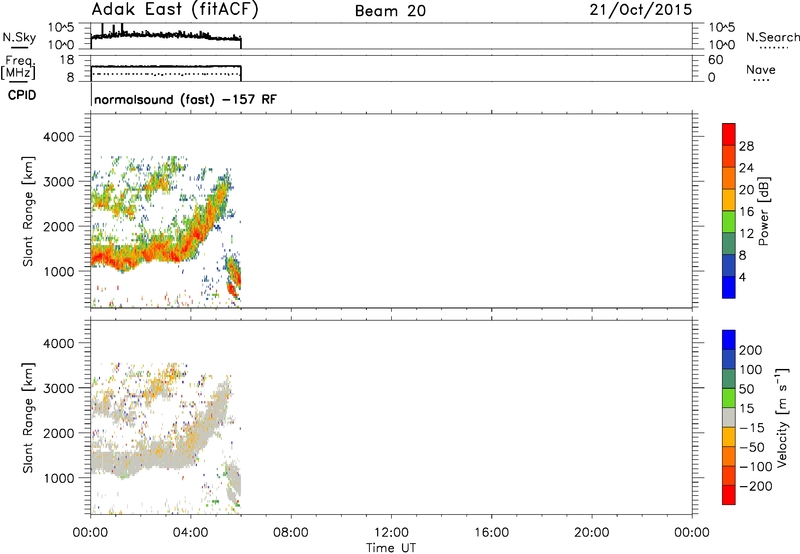Click the 'Velocity [m s-1]' color bar label

tap(782, 417)
